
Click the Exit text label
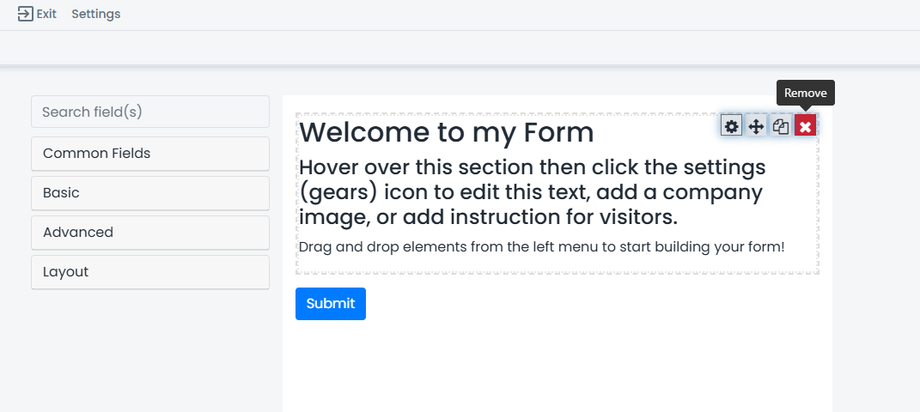(x=46, y=14)
